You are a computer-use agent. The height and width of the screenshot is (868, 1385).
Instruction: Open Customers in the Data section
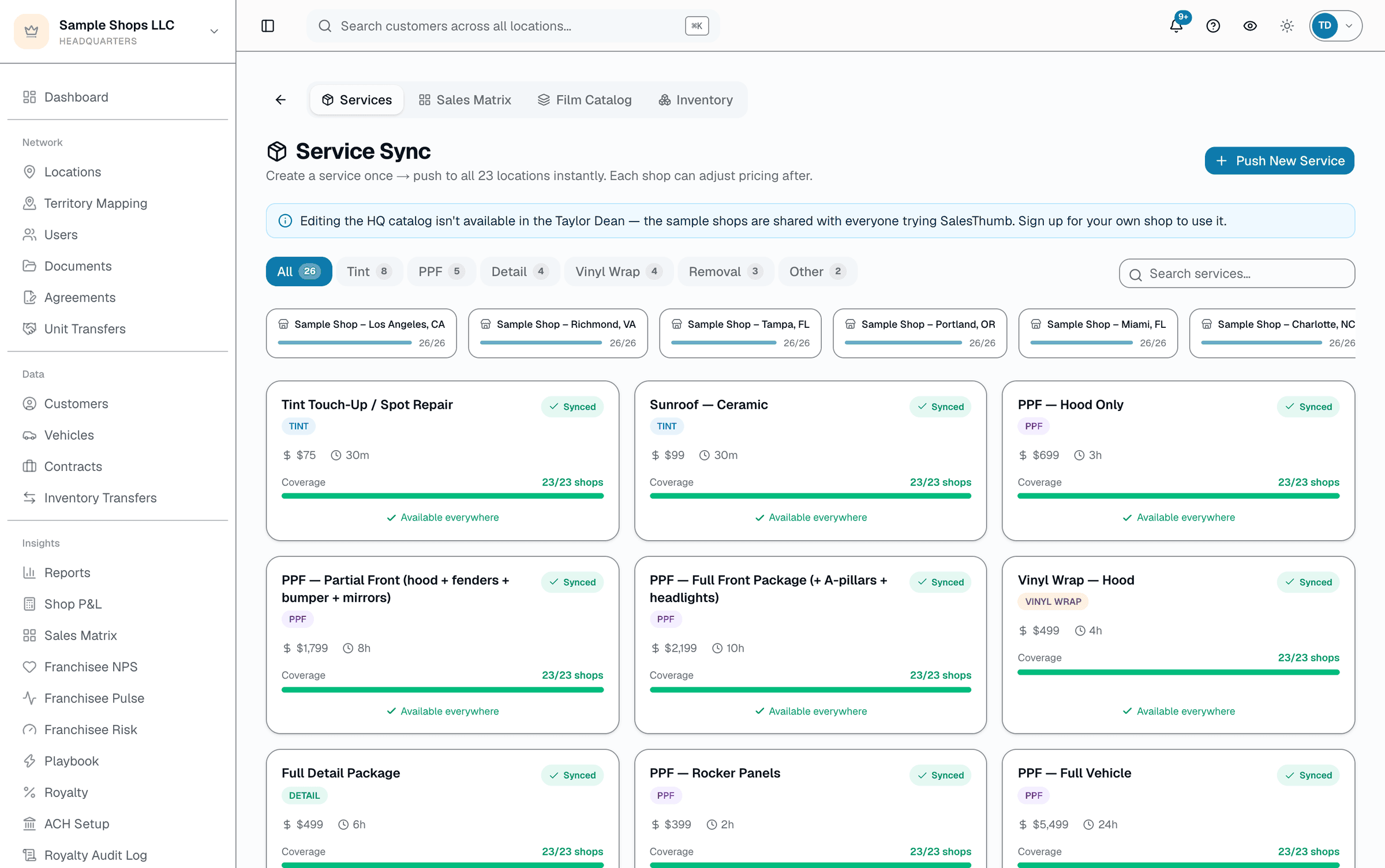tap(118, 404)
